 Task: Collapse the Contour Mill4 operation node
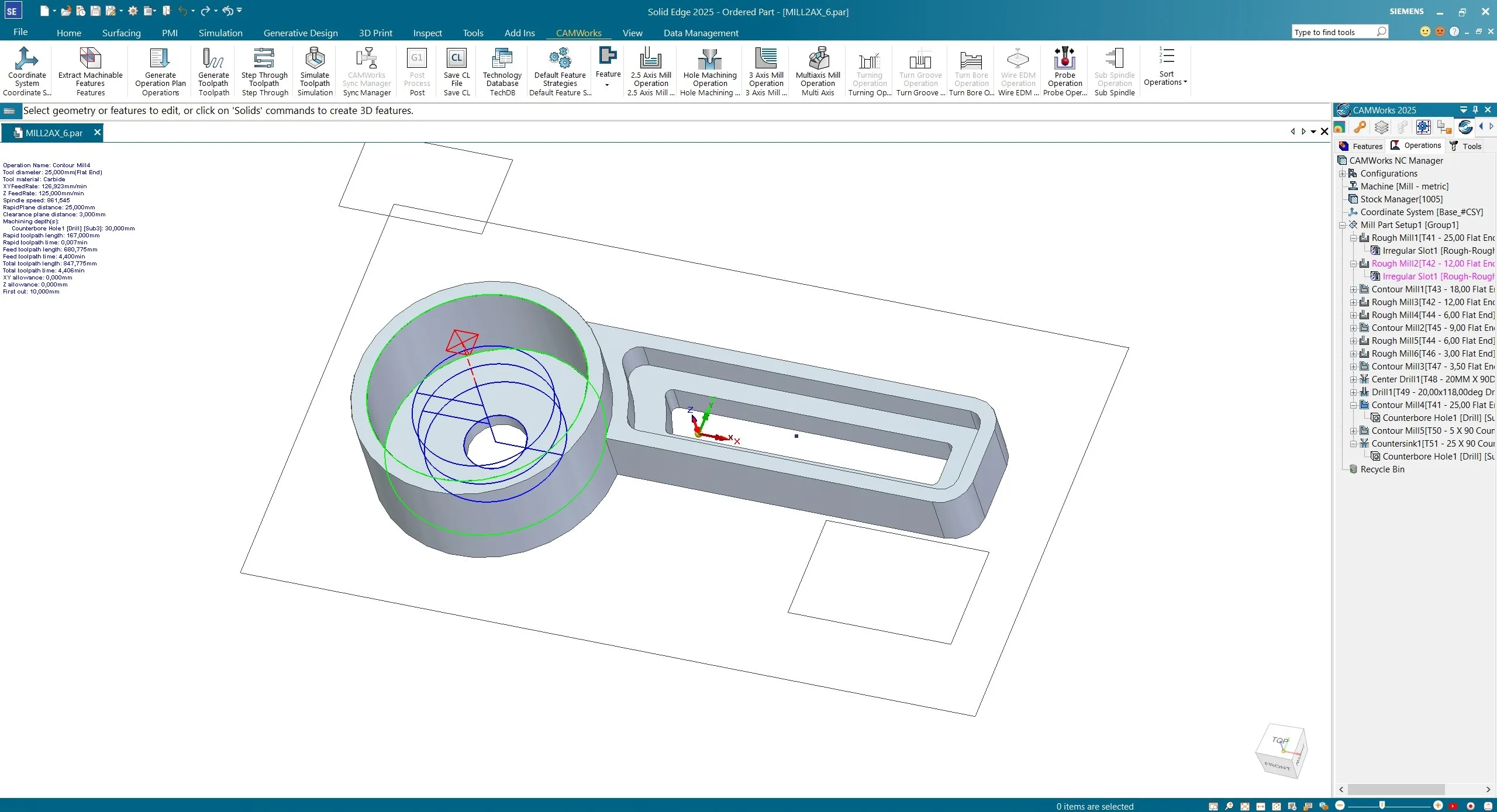click(x=1353, y=405)
